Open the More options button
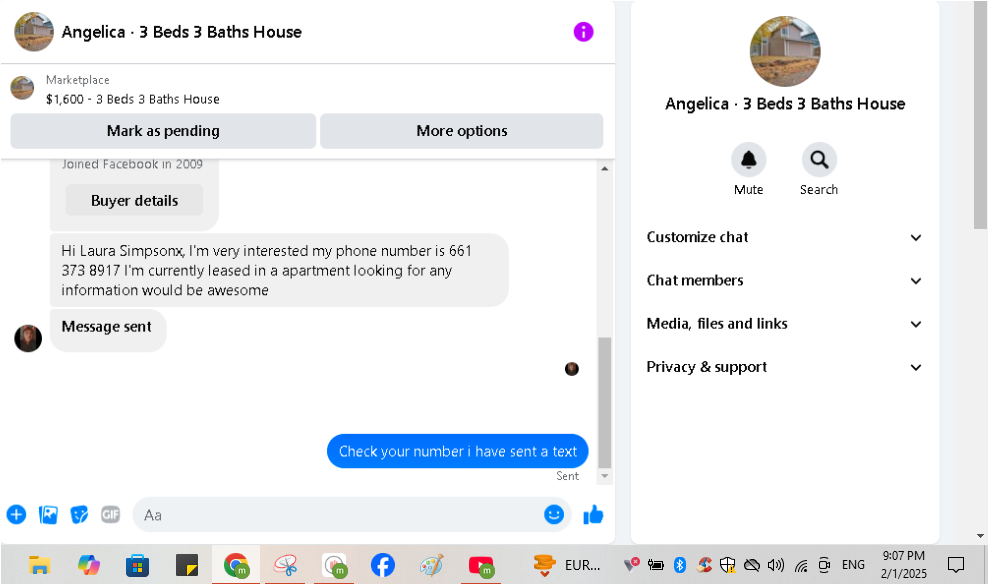Image resolution: width=989 pixels, height=585 pixels. pyautogui.click(x=461, y=131)
